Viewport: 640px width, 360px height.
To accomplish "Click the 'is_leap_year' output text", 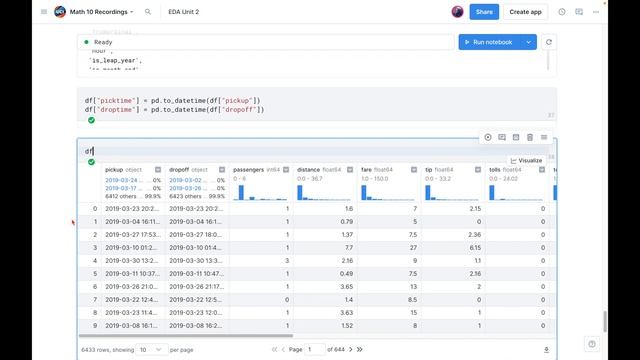I will [x=116, y=60].
